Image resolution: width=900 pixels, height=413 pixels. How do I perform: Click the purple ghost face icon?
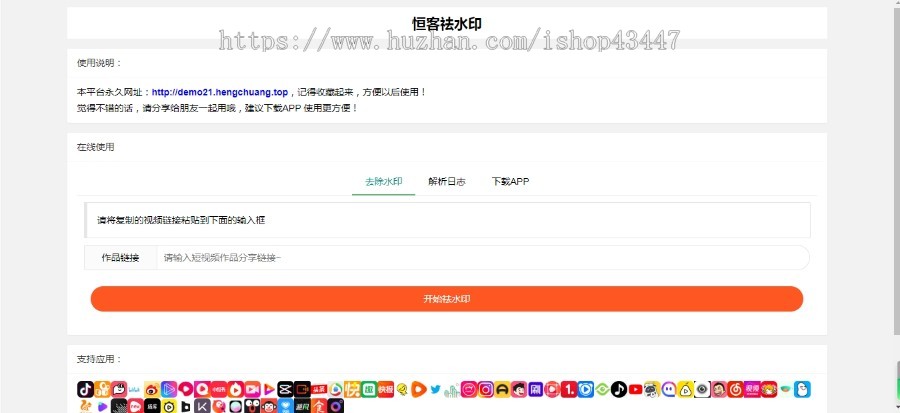[669, 389]
